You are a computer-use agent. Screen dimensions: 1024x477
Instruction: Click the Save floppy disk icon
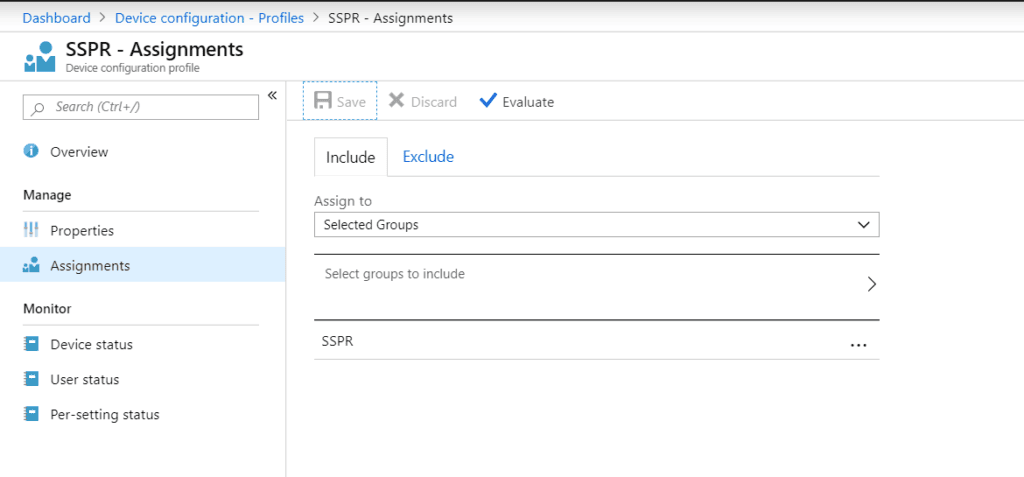(323, 101)
